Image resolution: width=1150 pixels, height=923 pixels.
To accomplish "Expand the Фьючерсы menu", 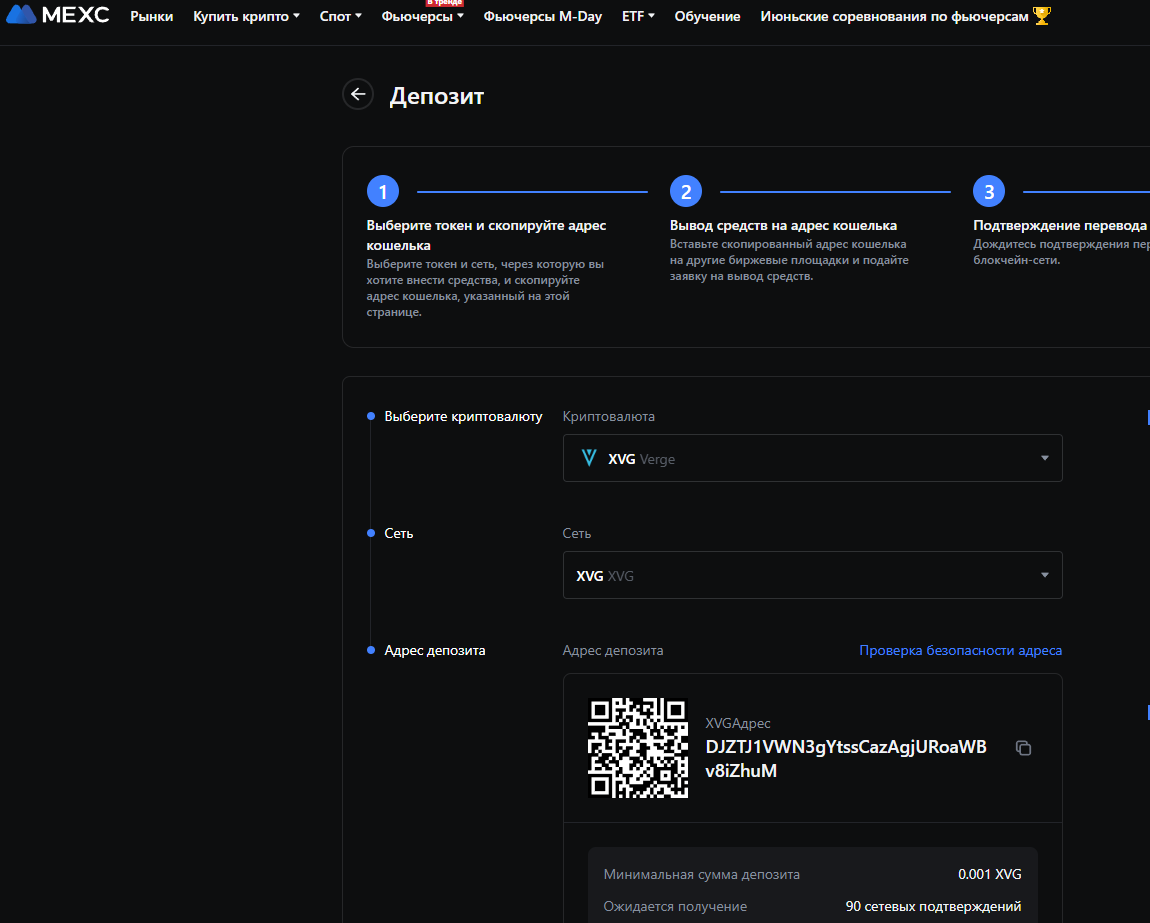I will pos(422,16).
